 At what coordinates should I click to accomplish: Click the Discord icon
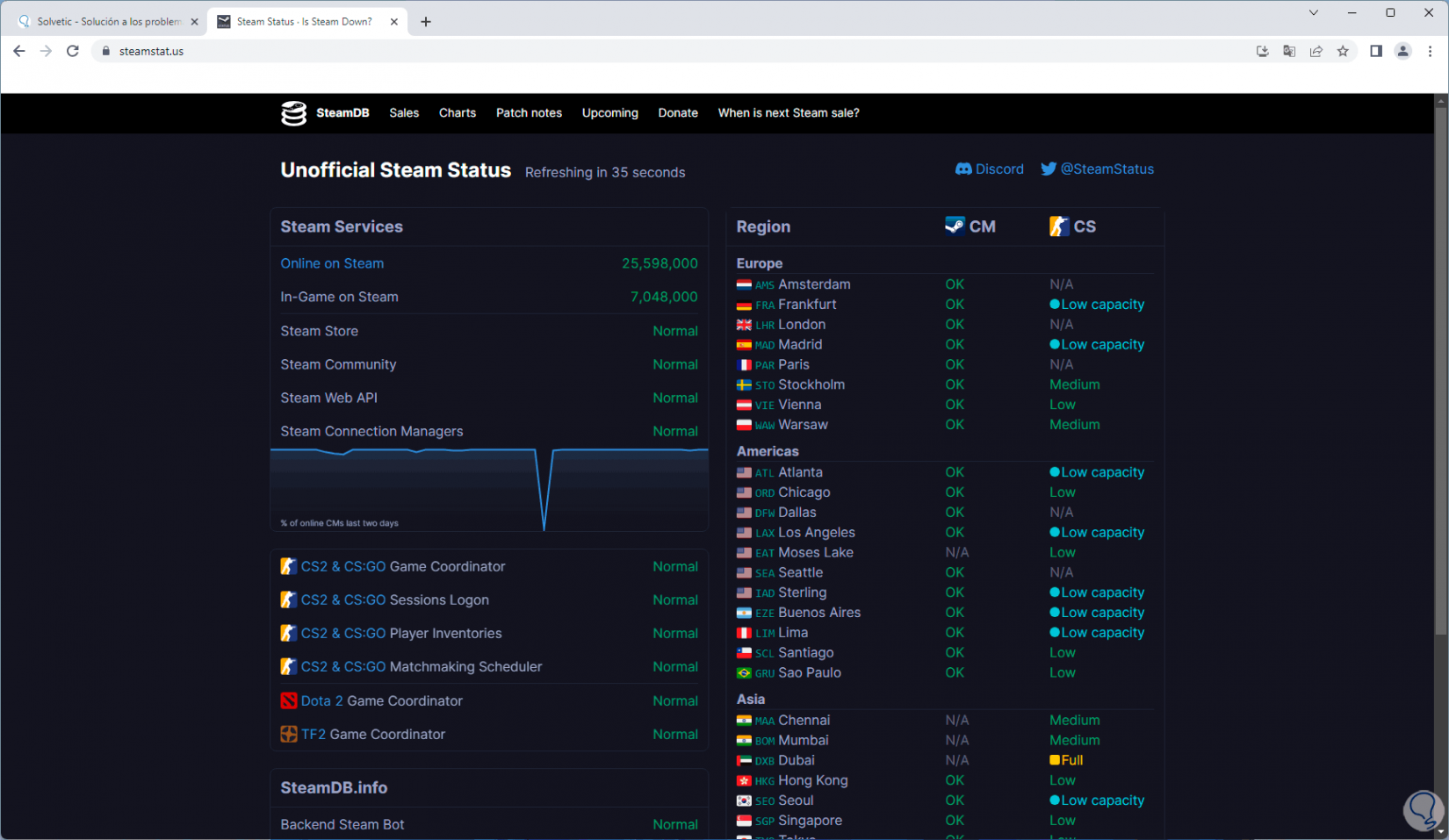pyautogui.click(x=963, y=169)
